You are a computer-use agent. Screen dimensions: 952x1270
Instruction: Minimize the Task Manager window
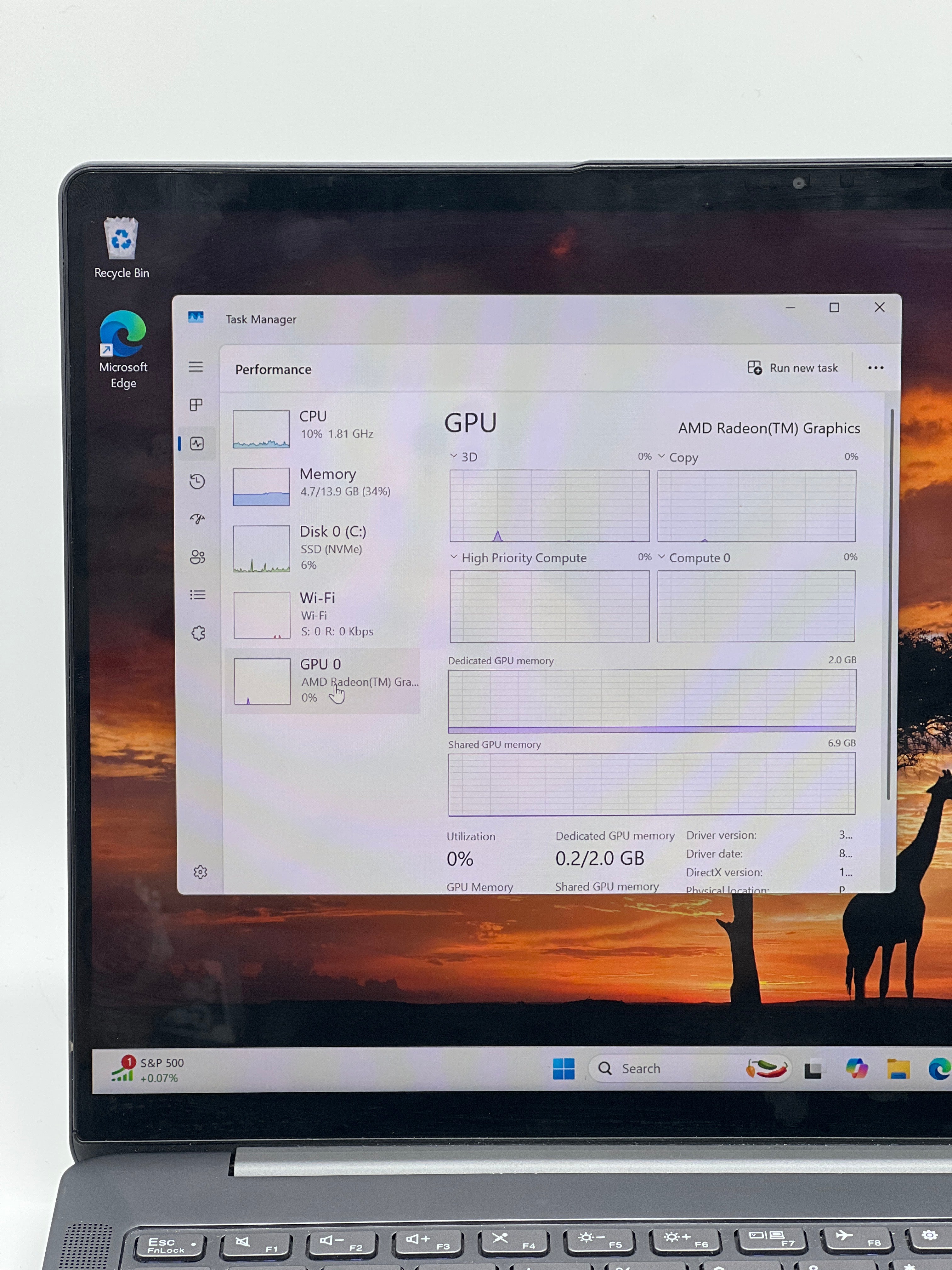790,308
